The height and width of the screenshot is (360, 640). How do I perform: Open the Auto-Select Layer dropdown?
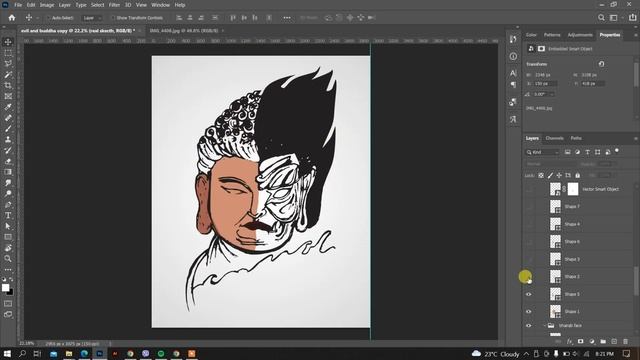coord(92,18)
